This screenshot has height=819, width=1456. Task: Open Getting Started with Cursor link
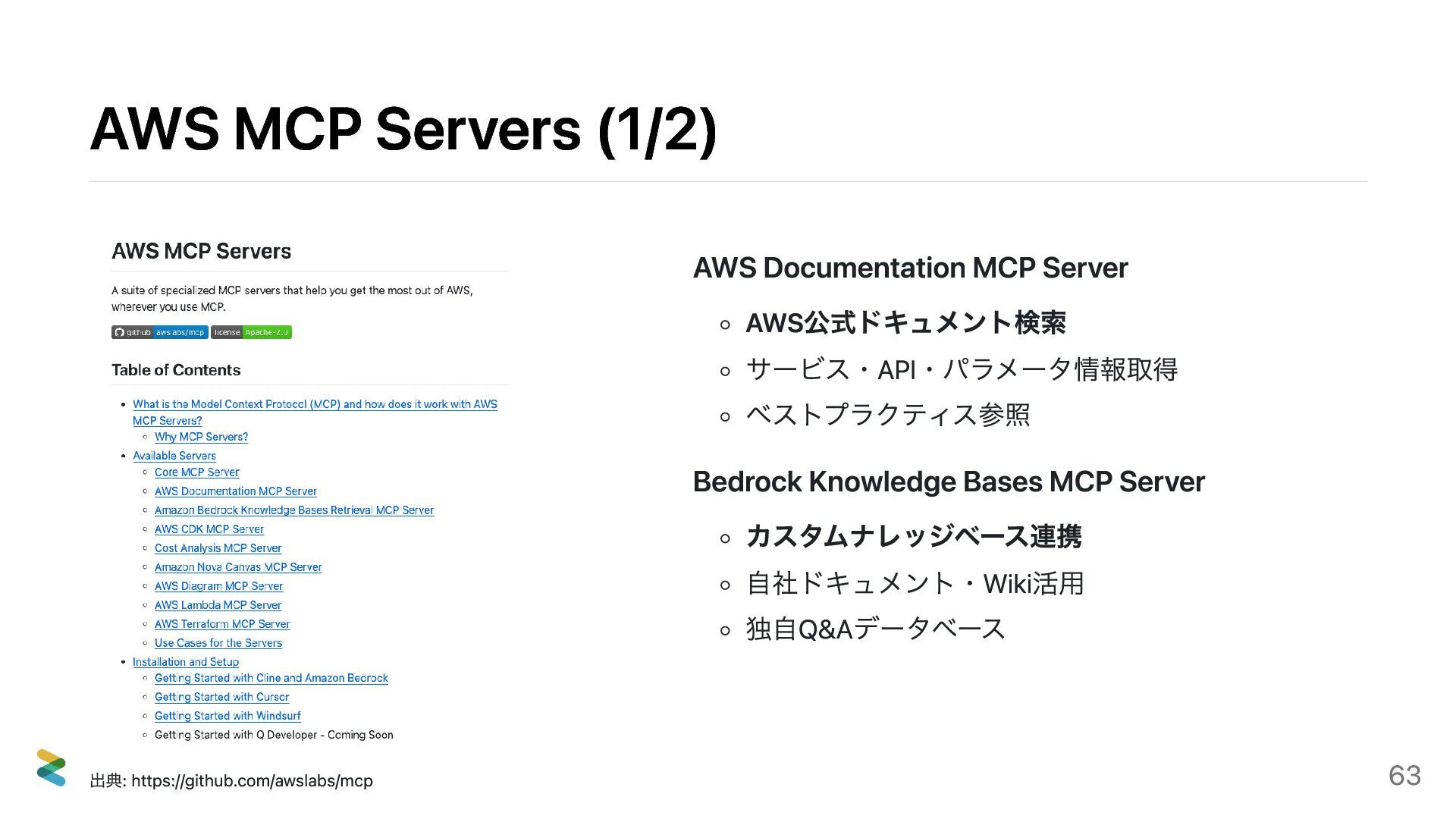coord(221,697)
